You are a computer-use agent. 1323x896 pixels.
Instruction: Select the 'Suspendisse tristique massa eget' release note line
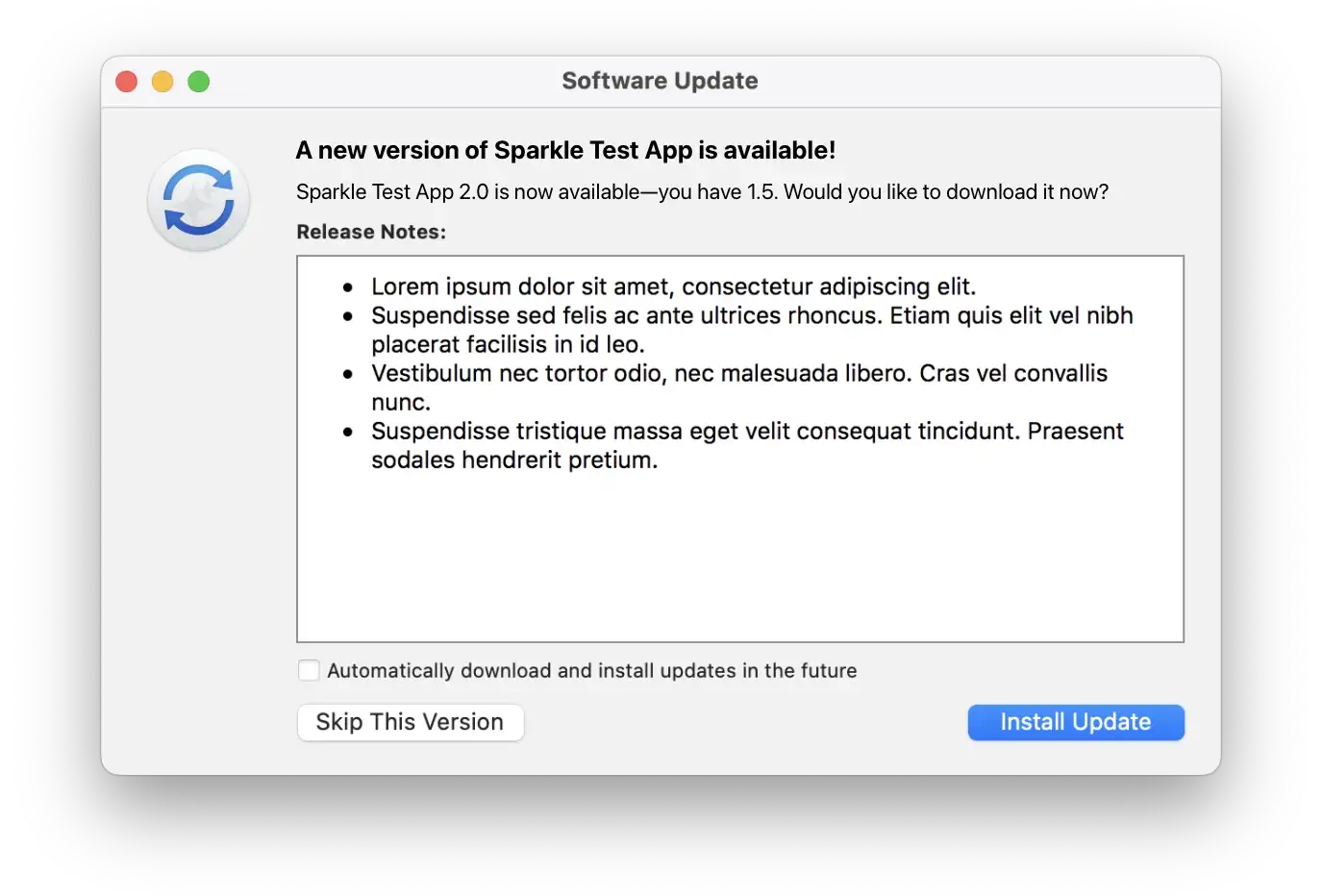pyautogui.click(x=747, y=431)
